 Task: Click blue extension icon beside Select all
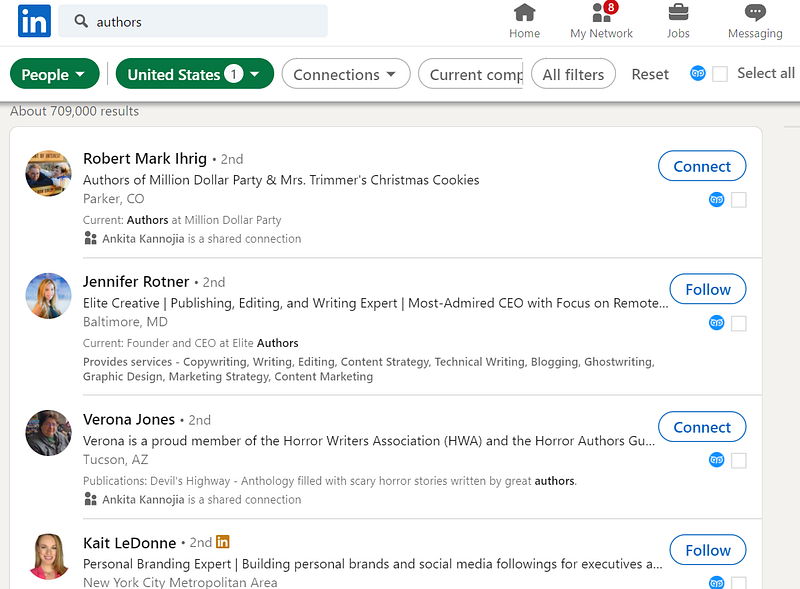[x=697, y=73]
